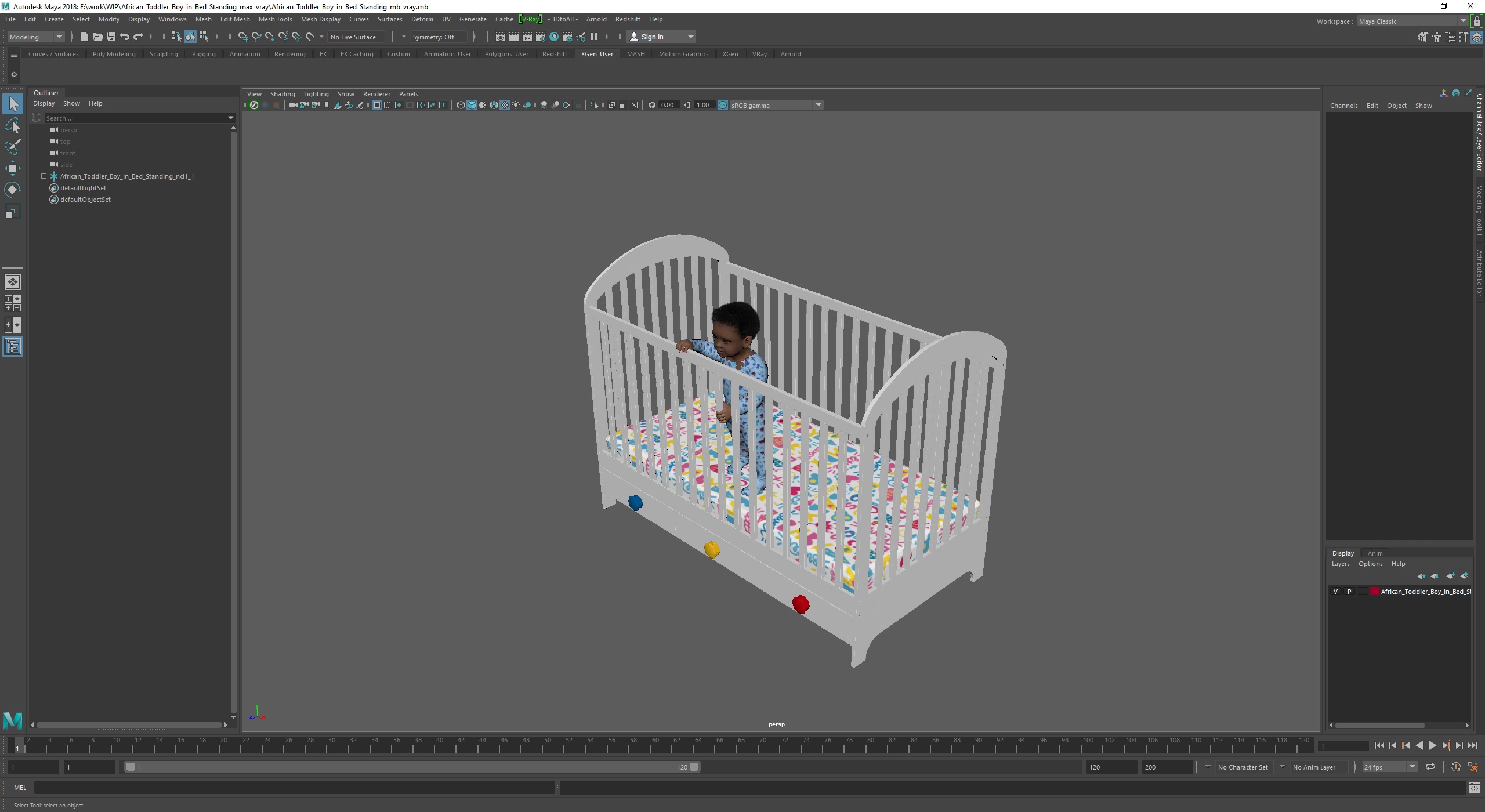1485x812 pixels.
Task: Switch to the Outliner layout icon
Action: pos(13,347)
